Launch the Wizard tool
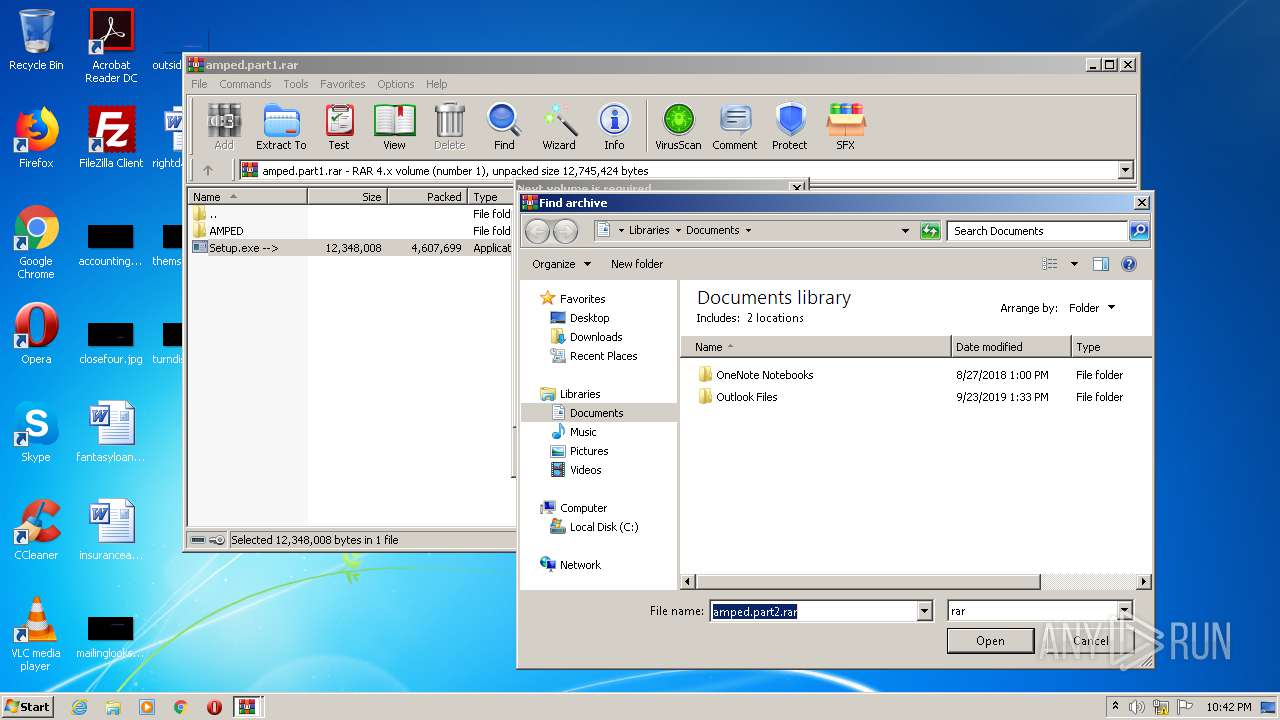The height and width of the screenshot is (720, 1280). pyautogui.click(x=559, y=127)
